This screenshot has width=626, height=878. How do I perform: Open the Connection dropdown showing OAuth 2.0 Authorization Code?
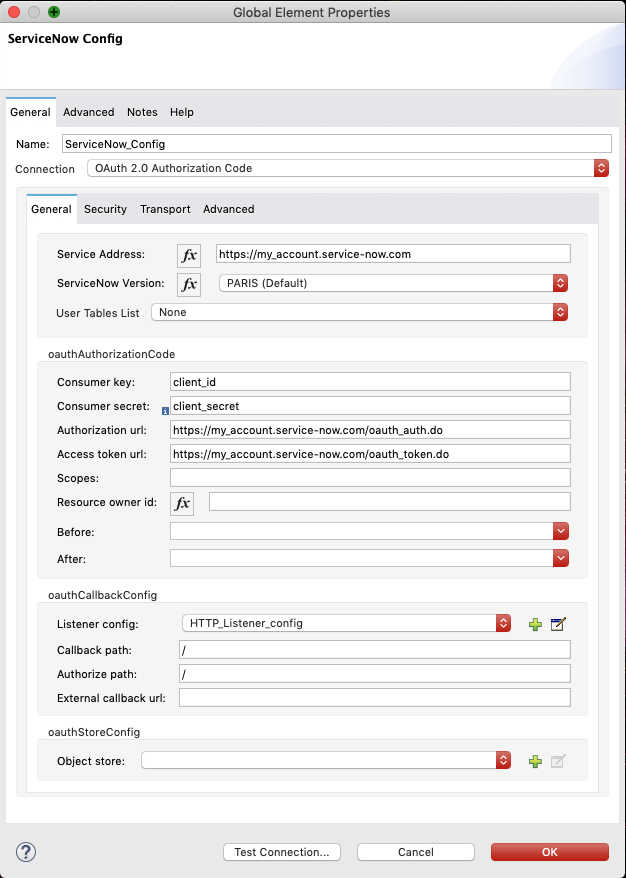[600, 169]
